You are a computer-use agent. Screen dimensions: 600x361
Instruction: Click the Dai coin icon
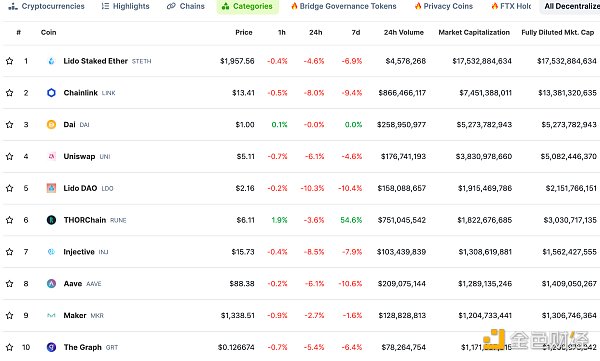pyautogui.click(x=51, y=124)
